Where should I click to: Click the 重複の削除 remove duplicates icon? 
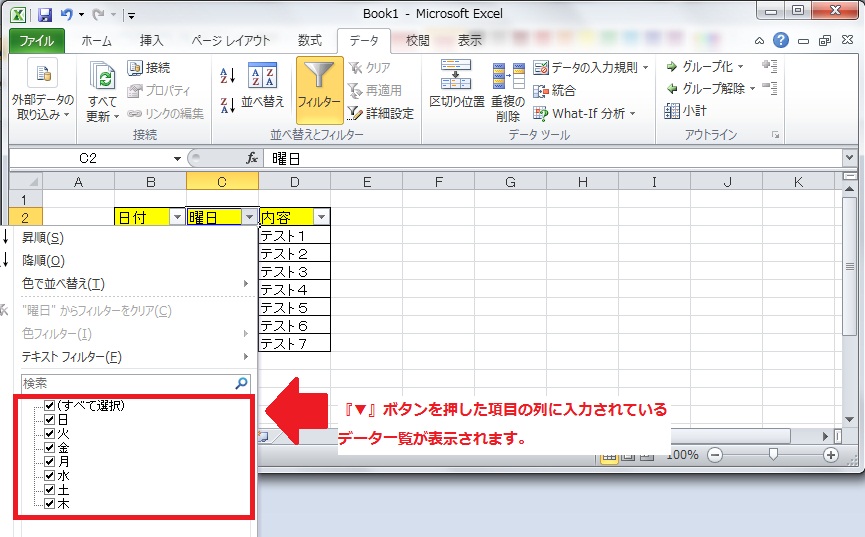tap(508, 76)
